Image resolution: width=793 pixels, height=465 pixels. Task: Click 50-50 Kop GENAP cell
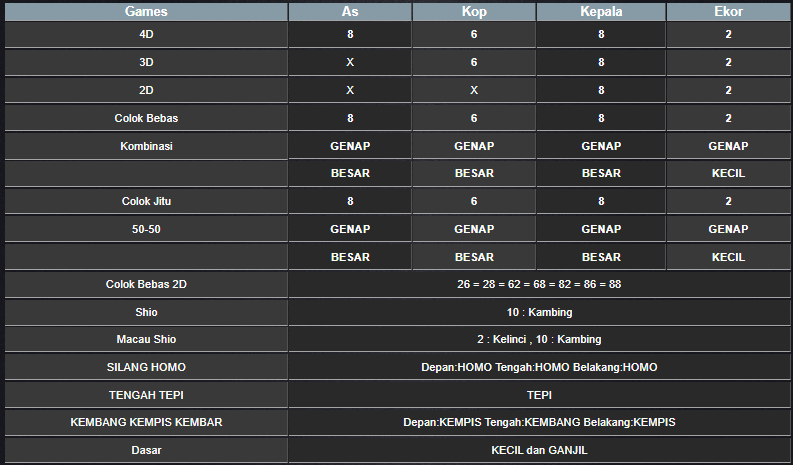(474, 229)
